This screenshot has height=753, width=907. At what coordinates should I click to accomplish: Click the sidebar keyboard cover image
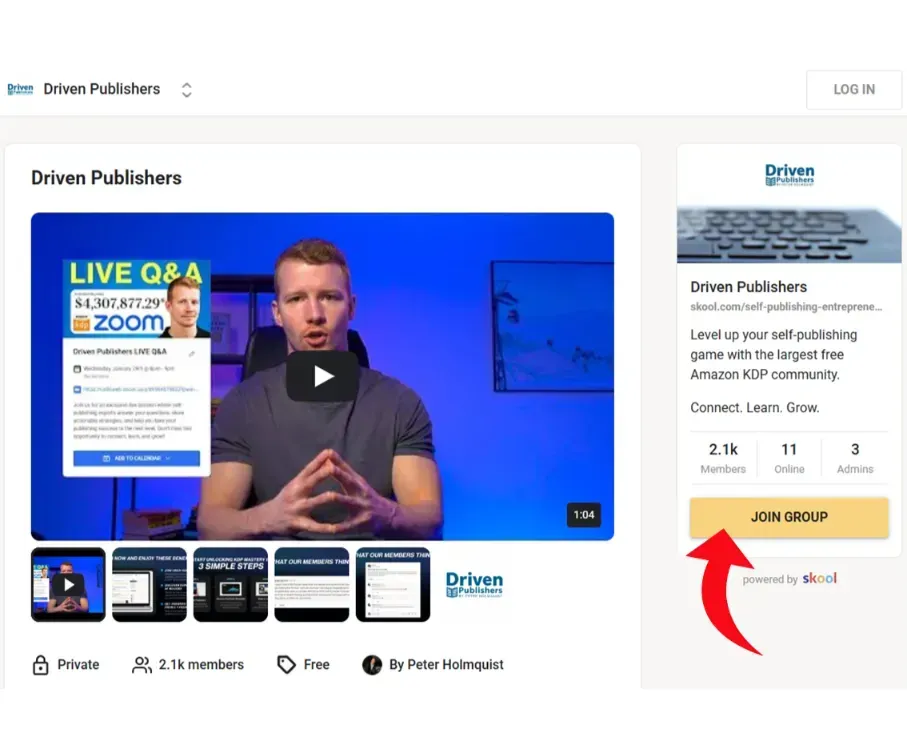click(789, 235)
